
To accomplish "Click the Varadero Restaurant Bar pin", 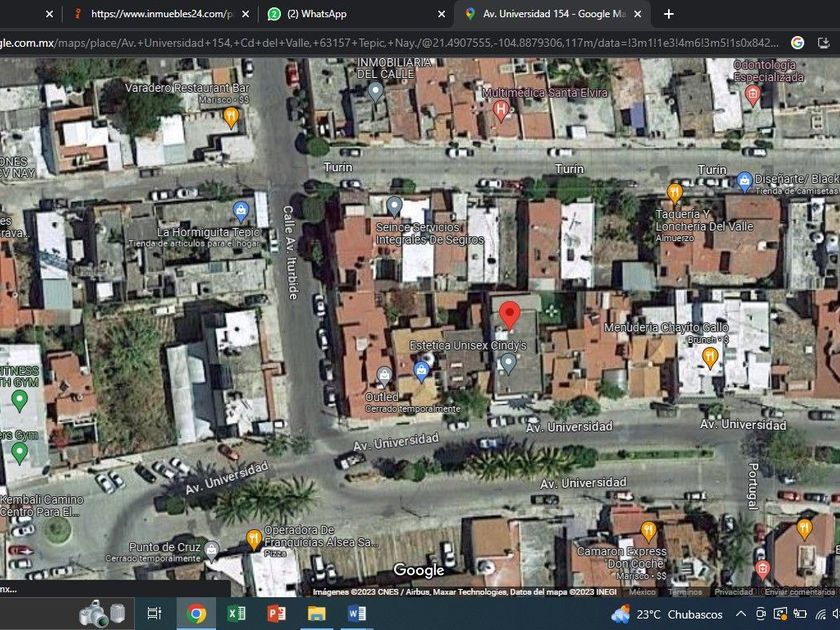I will click(x=231, y=117).
